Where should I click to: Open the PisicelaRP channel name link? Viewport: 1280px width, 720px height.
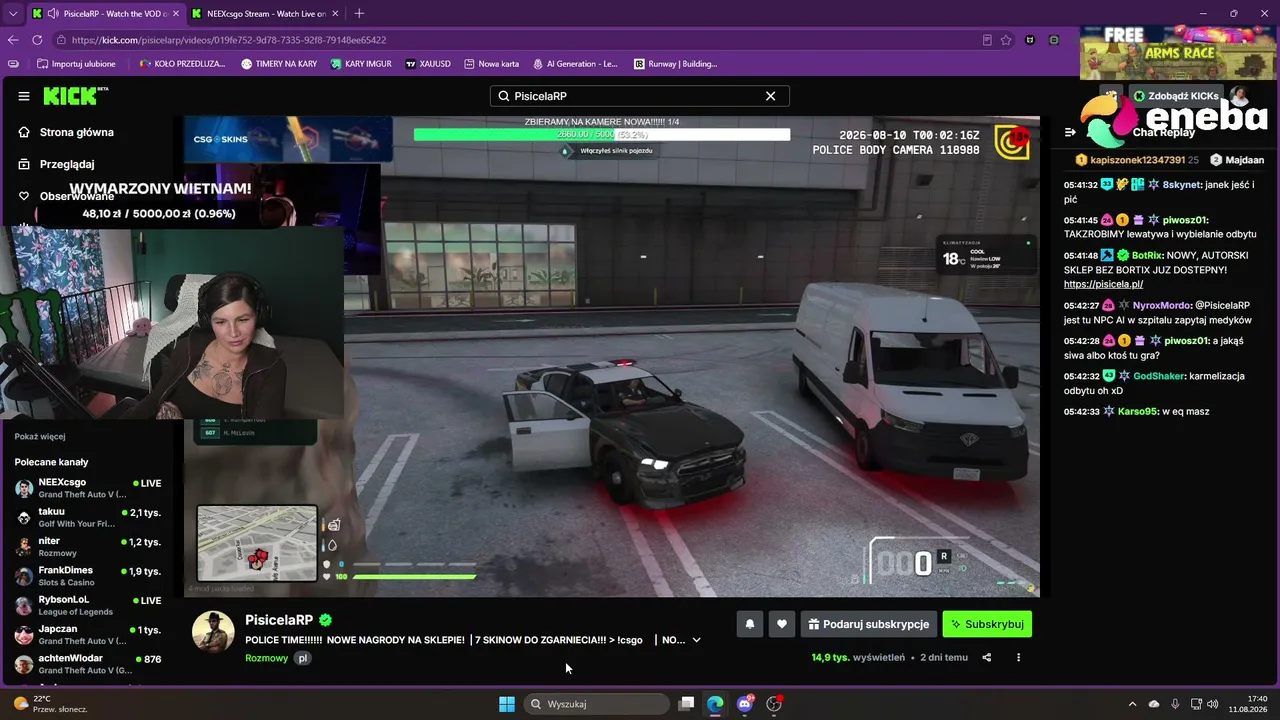279,620
